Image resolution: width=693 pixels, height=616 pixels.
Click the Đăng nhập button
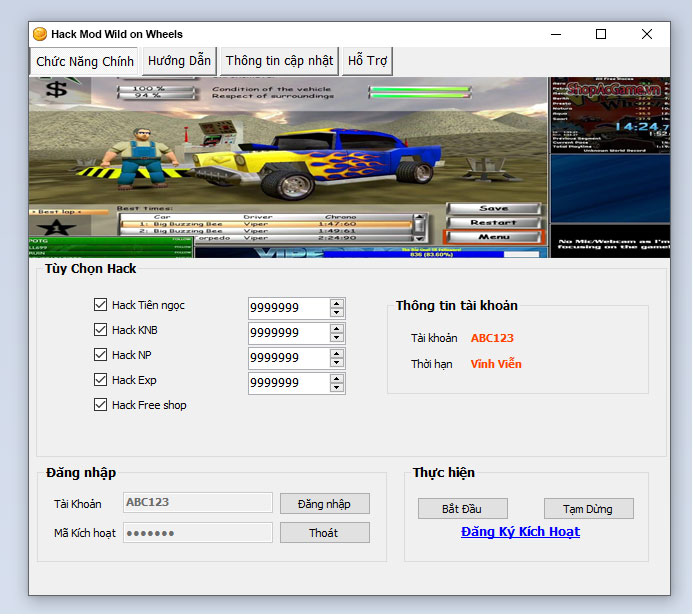coord(324,503)
